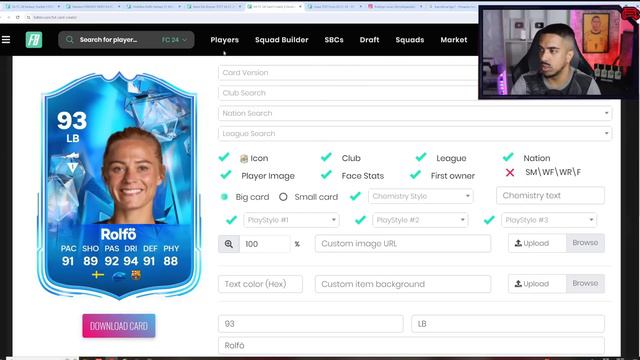The image size is (640, 360).
Task: Click Browse next to Custom item background
Action: (585, 283)
